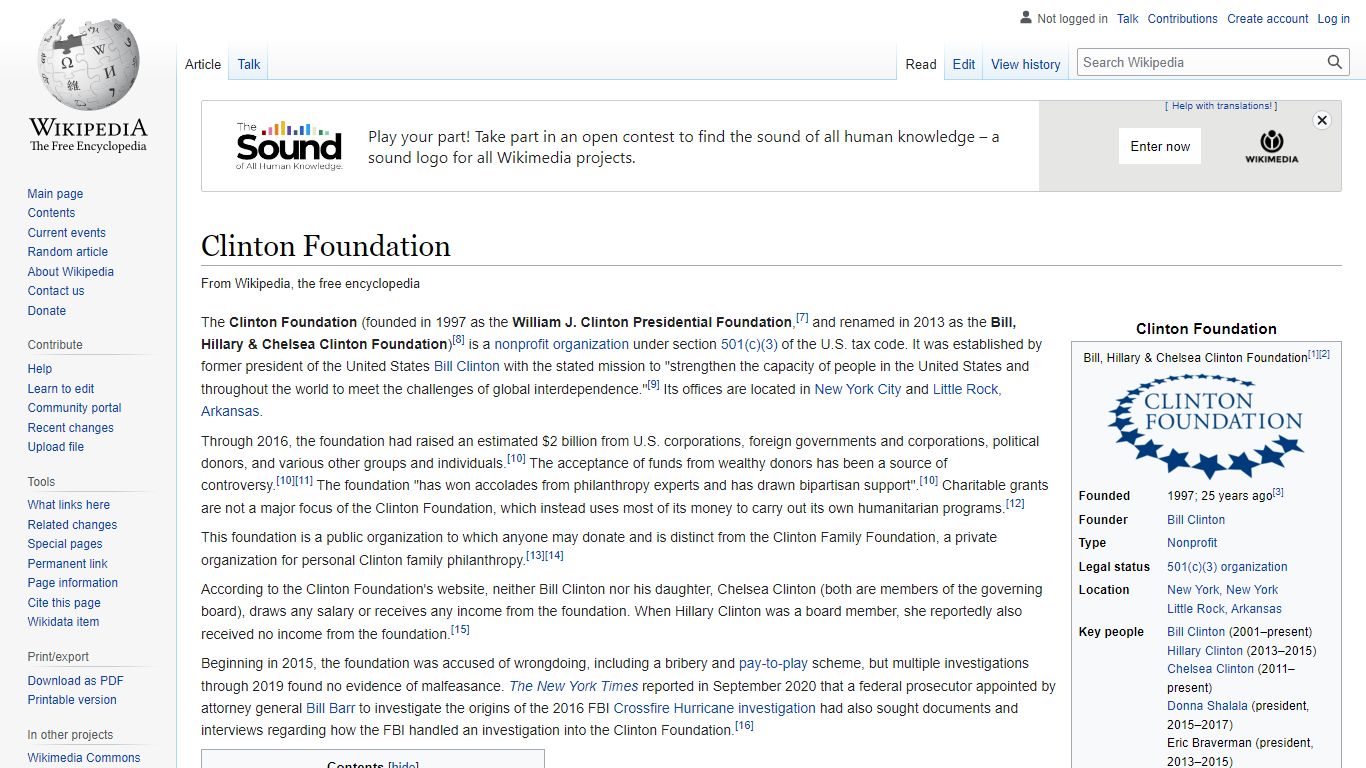The width and height of the screenshot is (1366, 768).
Task: Click Cite this page
Action: click(x=64, y=603)
